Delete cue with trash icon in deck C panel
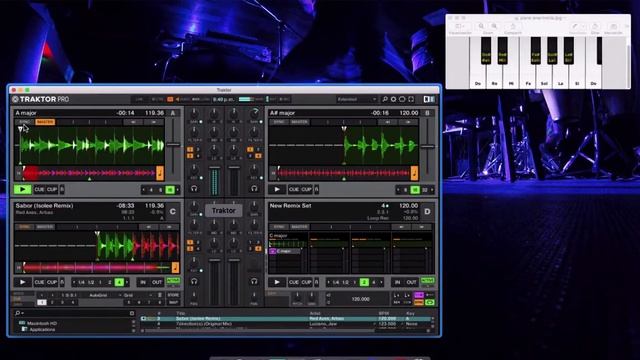This screenshot has width=640, height=360. tap(160, 295)
